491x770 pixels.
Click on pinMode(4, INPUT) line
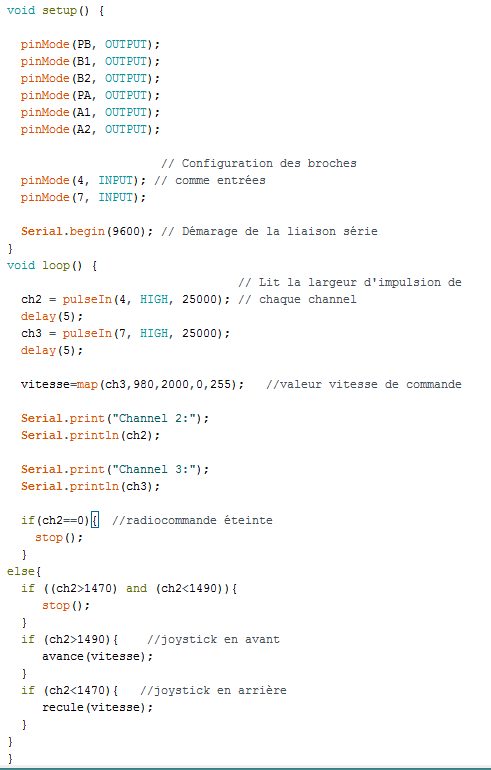tap(83, 180)
